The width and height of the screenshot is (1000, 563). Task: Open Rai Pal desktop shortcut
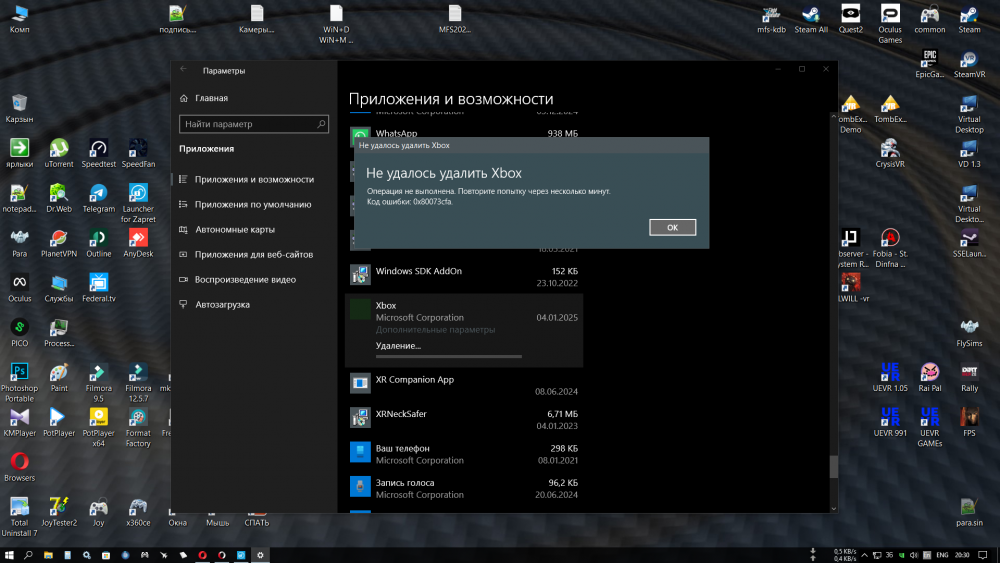coord(930,377)
